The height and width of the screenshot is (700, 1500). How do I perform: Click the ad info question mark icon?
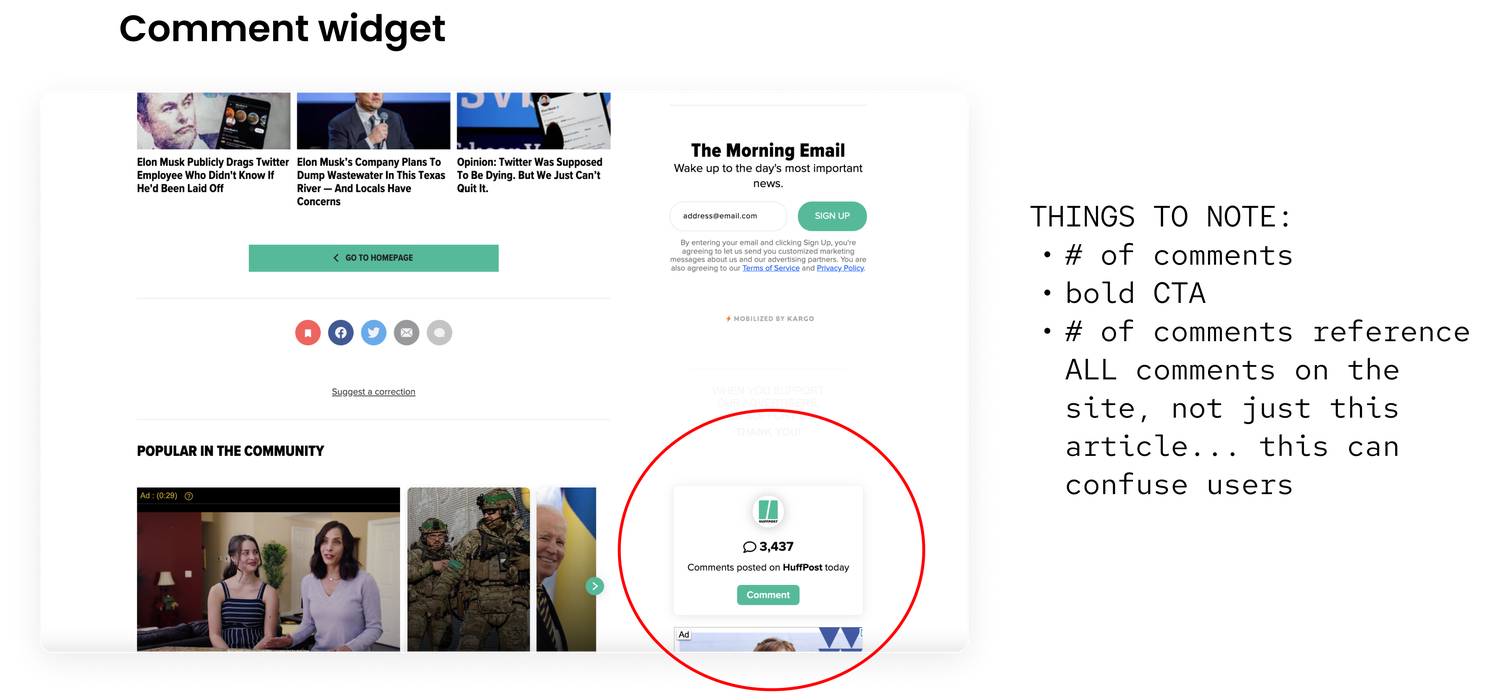coord(189,496)
